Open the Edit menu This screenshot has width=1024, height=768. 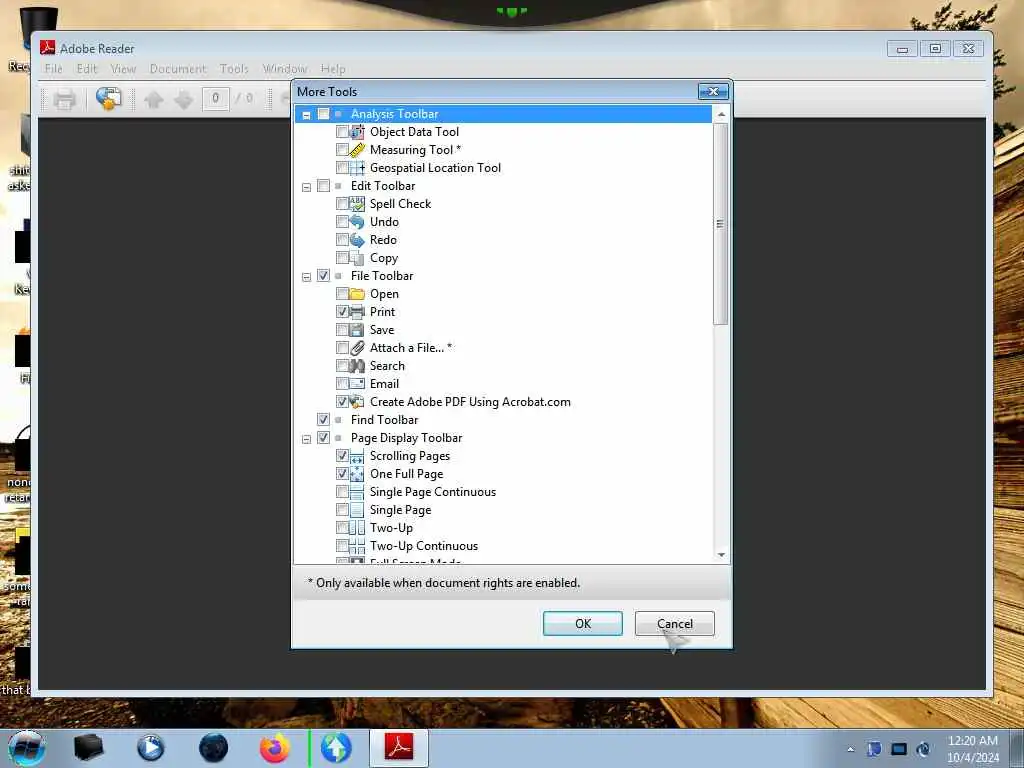pyautogui.click(x=86, y=69)
